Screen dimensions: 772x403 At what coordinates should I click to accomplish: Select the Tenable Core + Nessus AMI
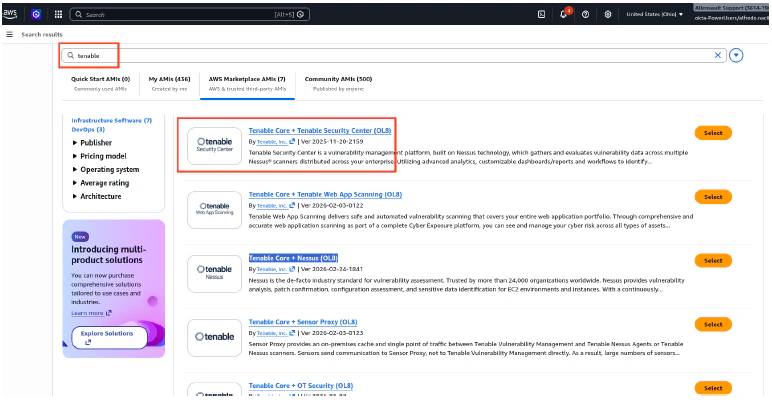pos(713,260)
